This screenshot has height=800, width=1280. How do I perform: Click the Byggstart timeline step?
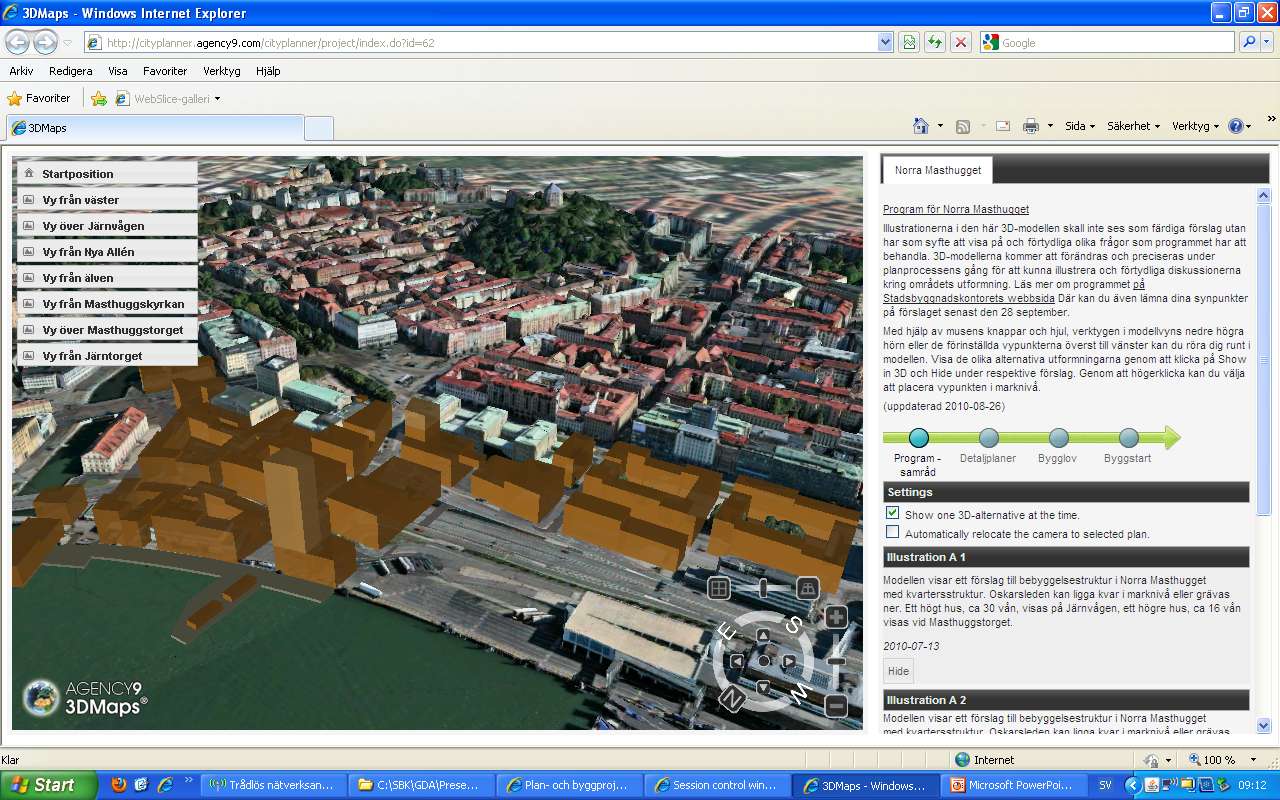pyautogui.click(x=1128, y=437)
